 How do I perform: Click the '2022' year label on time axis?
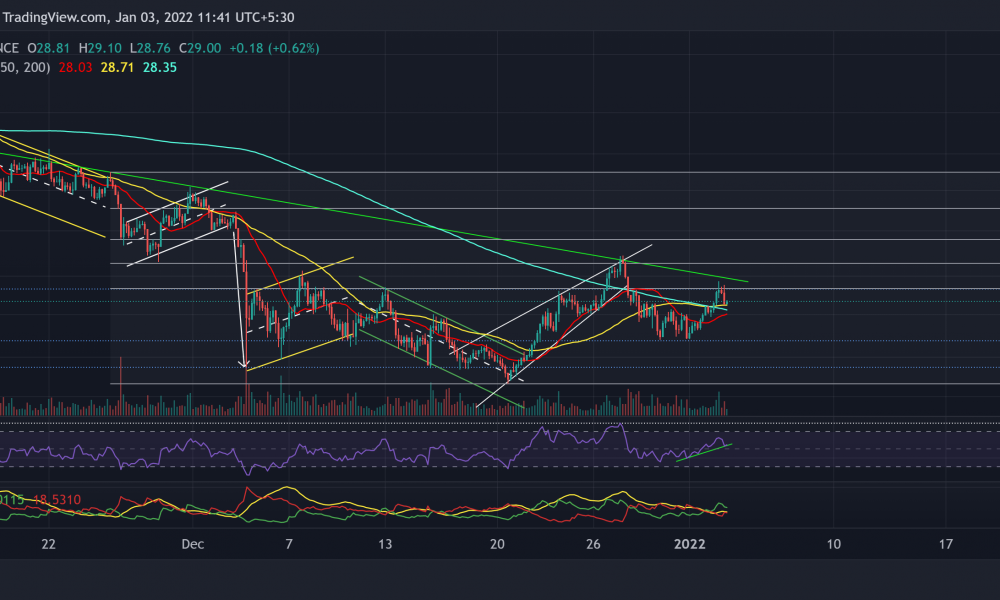click(689, 544)
